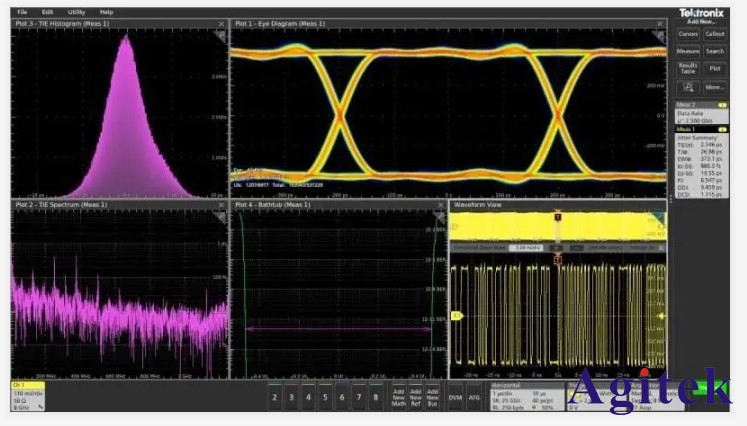
Task: Click the zoom box icon beside More
Action: click(x=688, y=87)
